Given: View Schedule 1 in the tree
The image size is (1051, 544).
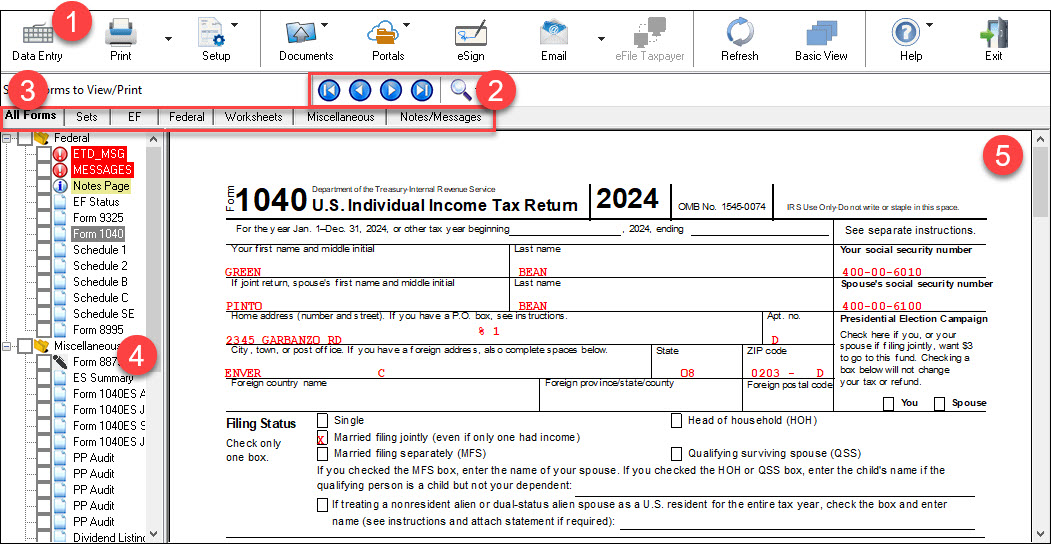Looking at the screenshot, I should 100,250.
